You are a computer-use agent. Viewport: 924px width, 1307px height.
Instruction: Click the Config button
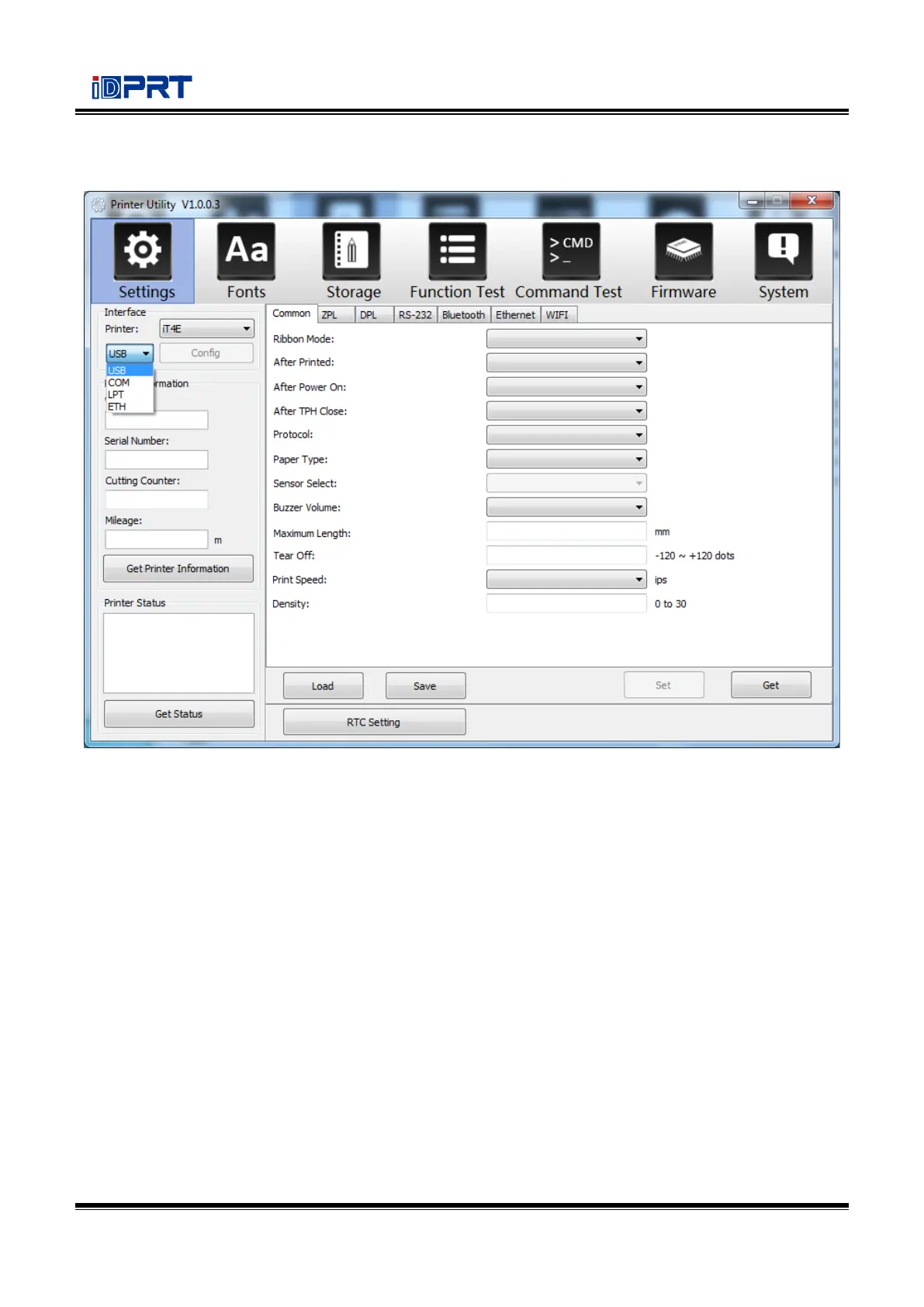[206, 353]
